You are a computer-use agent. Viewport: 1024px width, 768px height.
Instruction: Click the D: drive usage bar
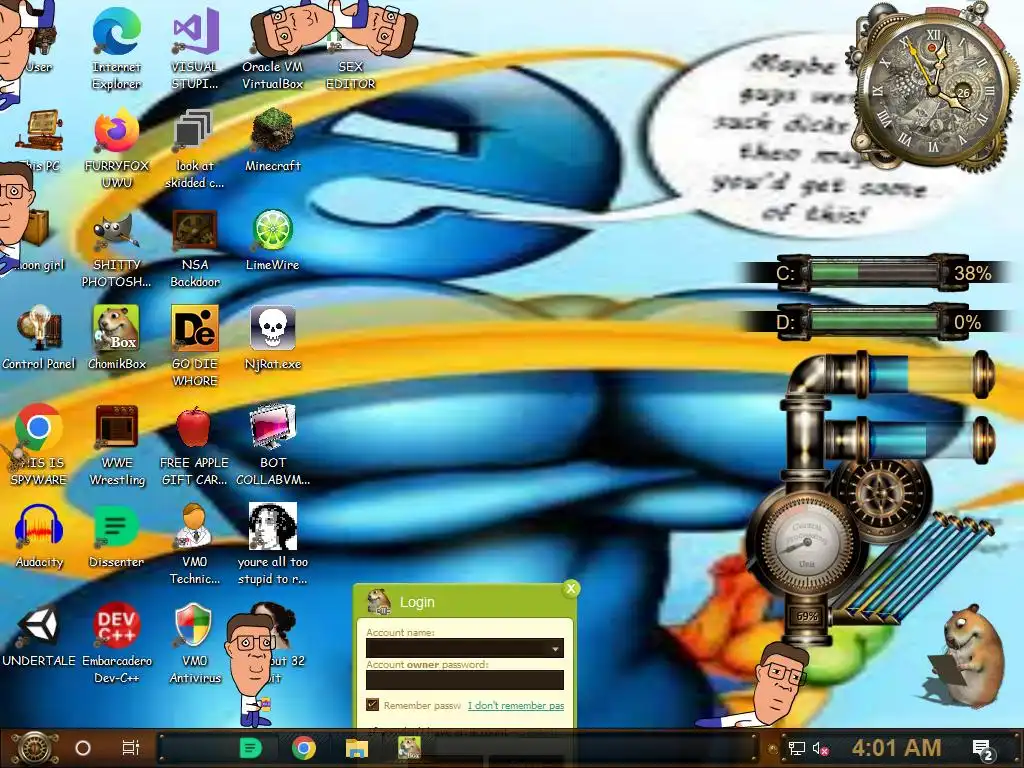(874, 321)
